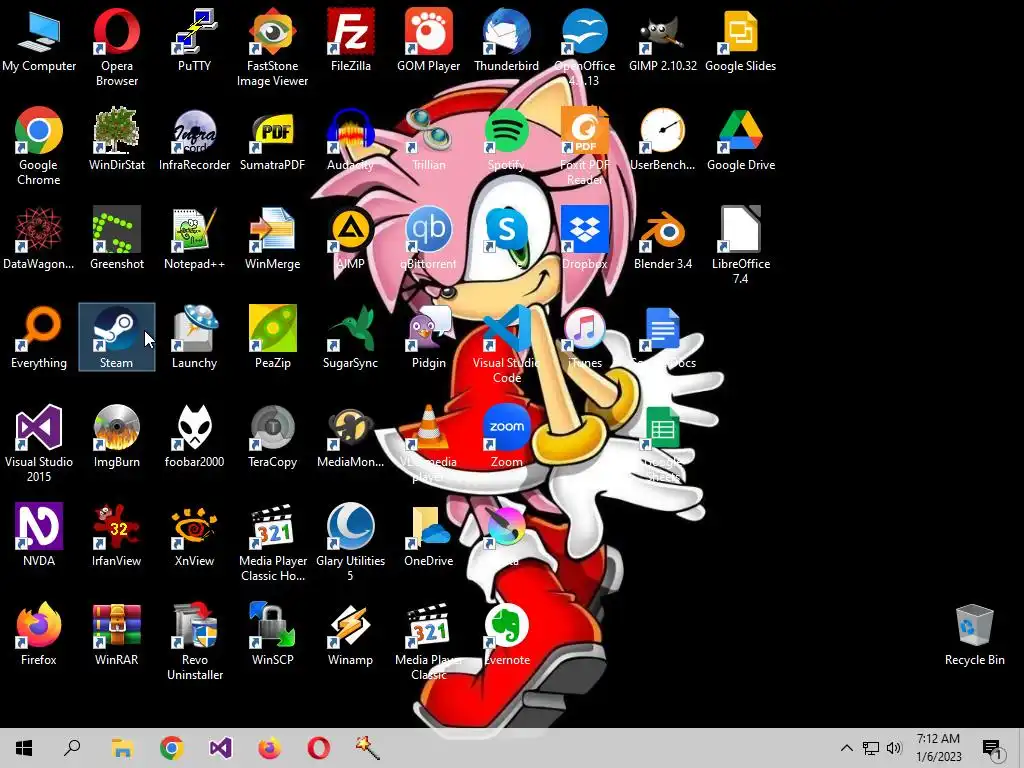Select the Recycle Bin
This screenshot has width=1024, height=768.
[x=974, y=626]
